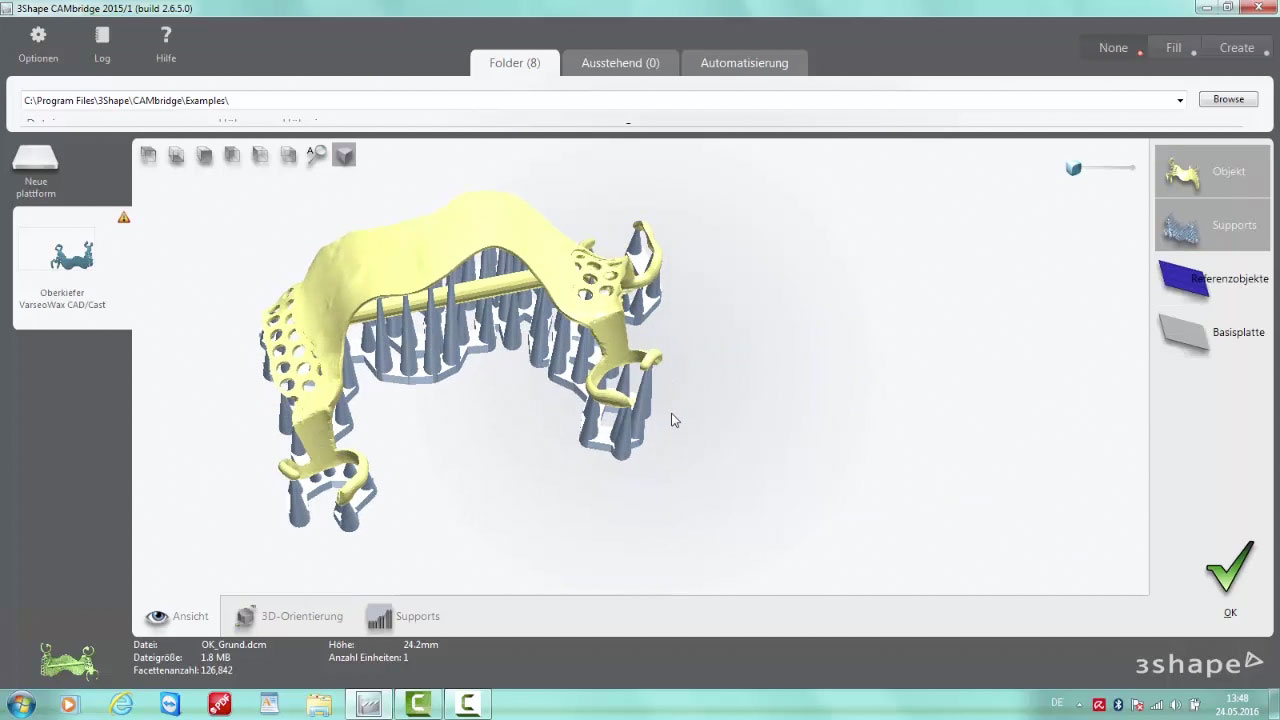
Task: Open the Optionen gear settings
Action: pyautogui.click(x=38, y=44)
